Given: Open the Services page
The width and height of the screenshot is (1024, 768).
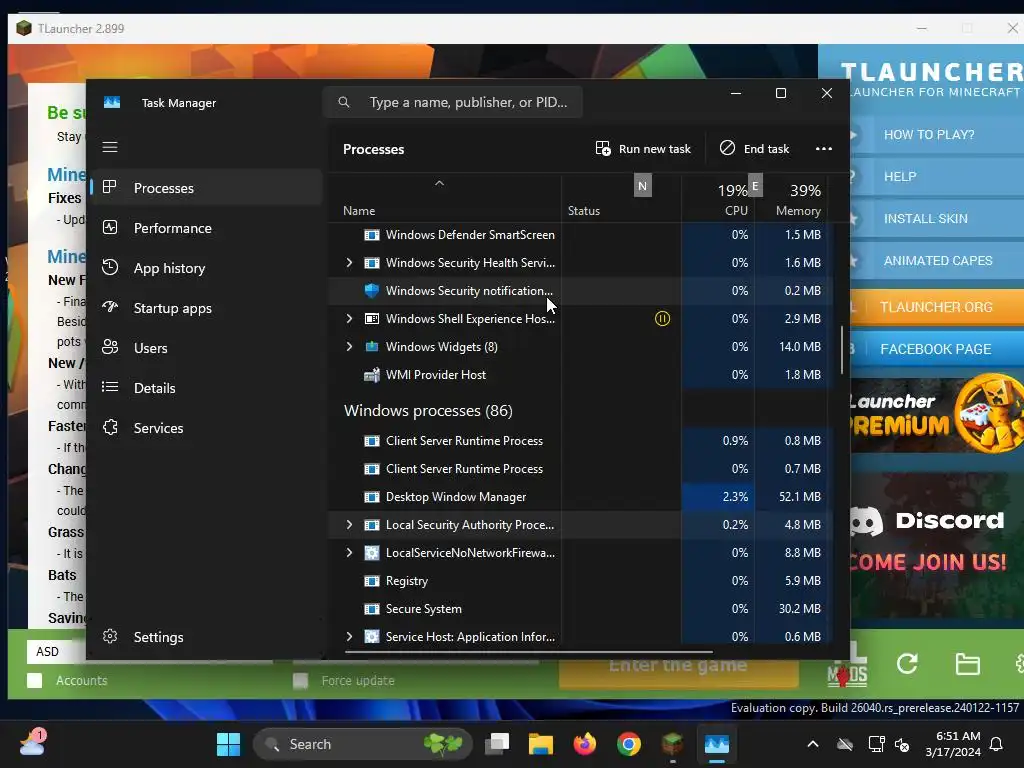Looking at the screenshot, I should pos(207,428).
